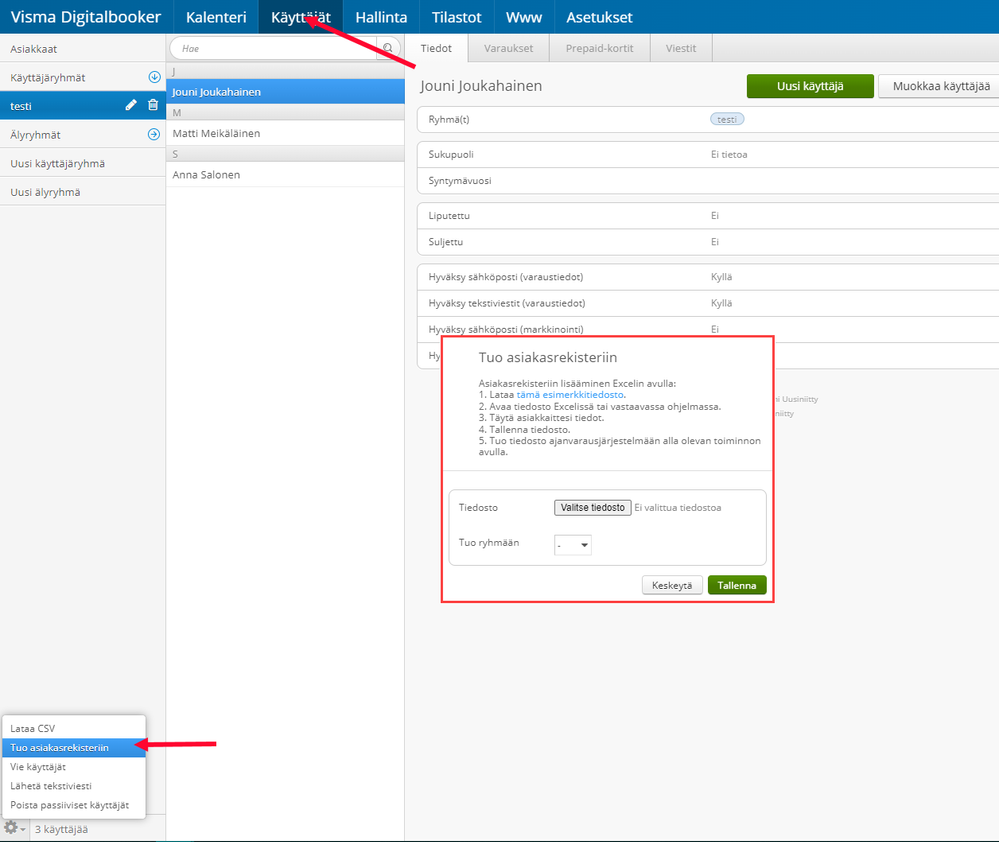Open the Asetukset menu
Image resolution: width=999 pixels, height=842 pixels.
click(x=599, y=17)
